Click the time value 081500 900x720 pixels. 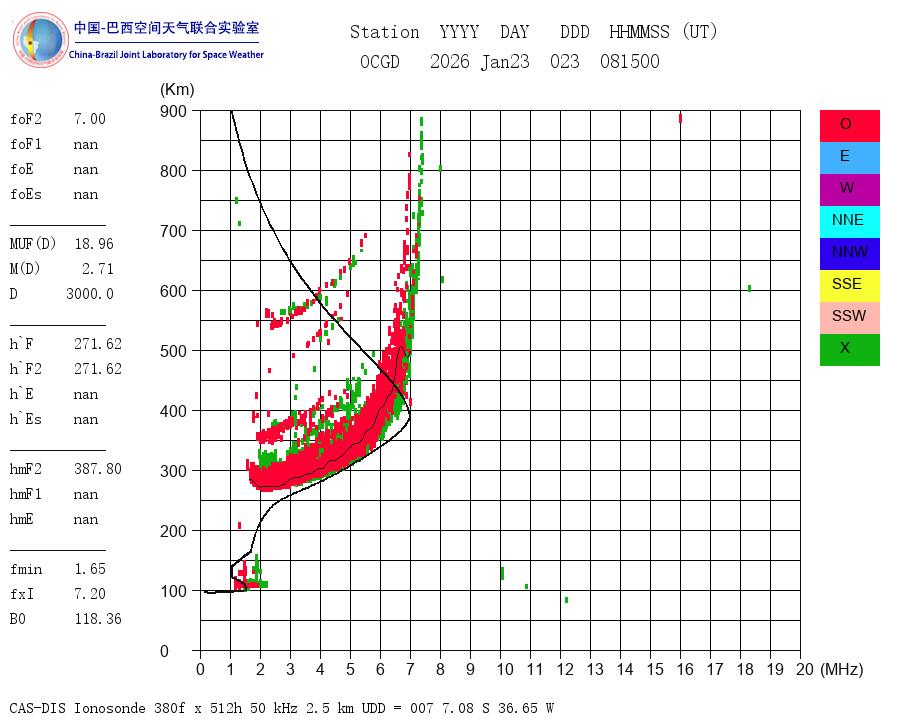(x=630, y=61)
